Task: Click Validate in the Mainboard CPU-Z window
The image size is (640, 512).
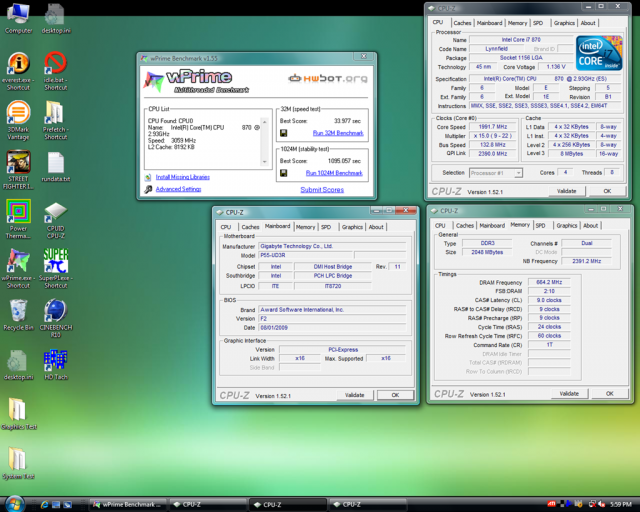Action: click(x=354, y=395)
